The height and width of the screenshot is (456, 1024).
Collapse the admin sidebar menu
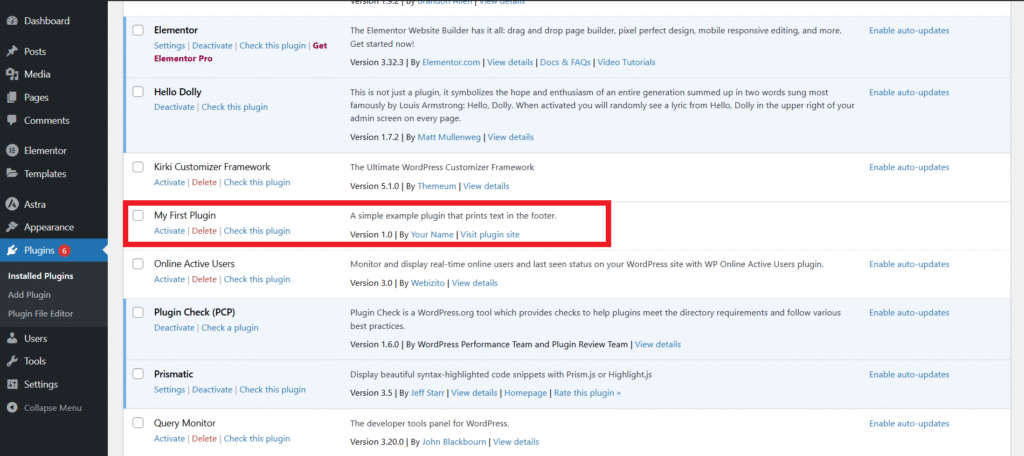pos(58,408)
